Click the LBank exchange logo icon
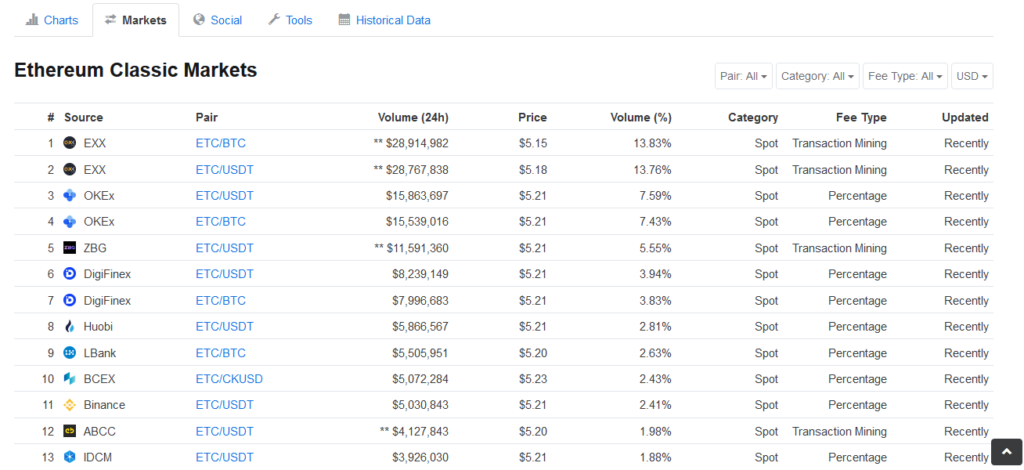 pos(70,353)
